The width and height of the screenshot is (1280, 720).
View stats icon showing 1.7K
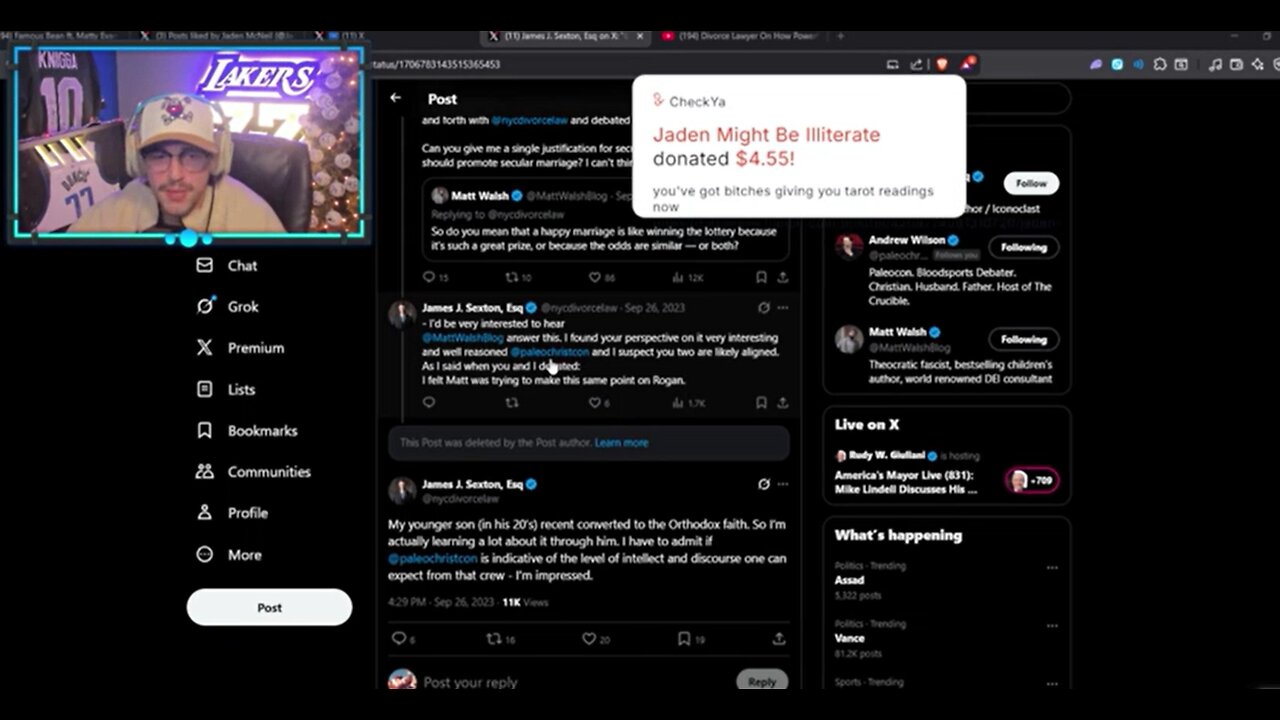[x=678, y=402]
